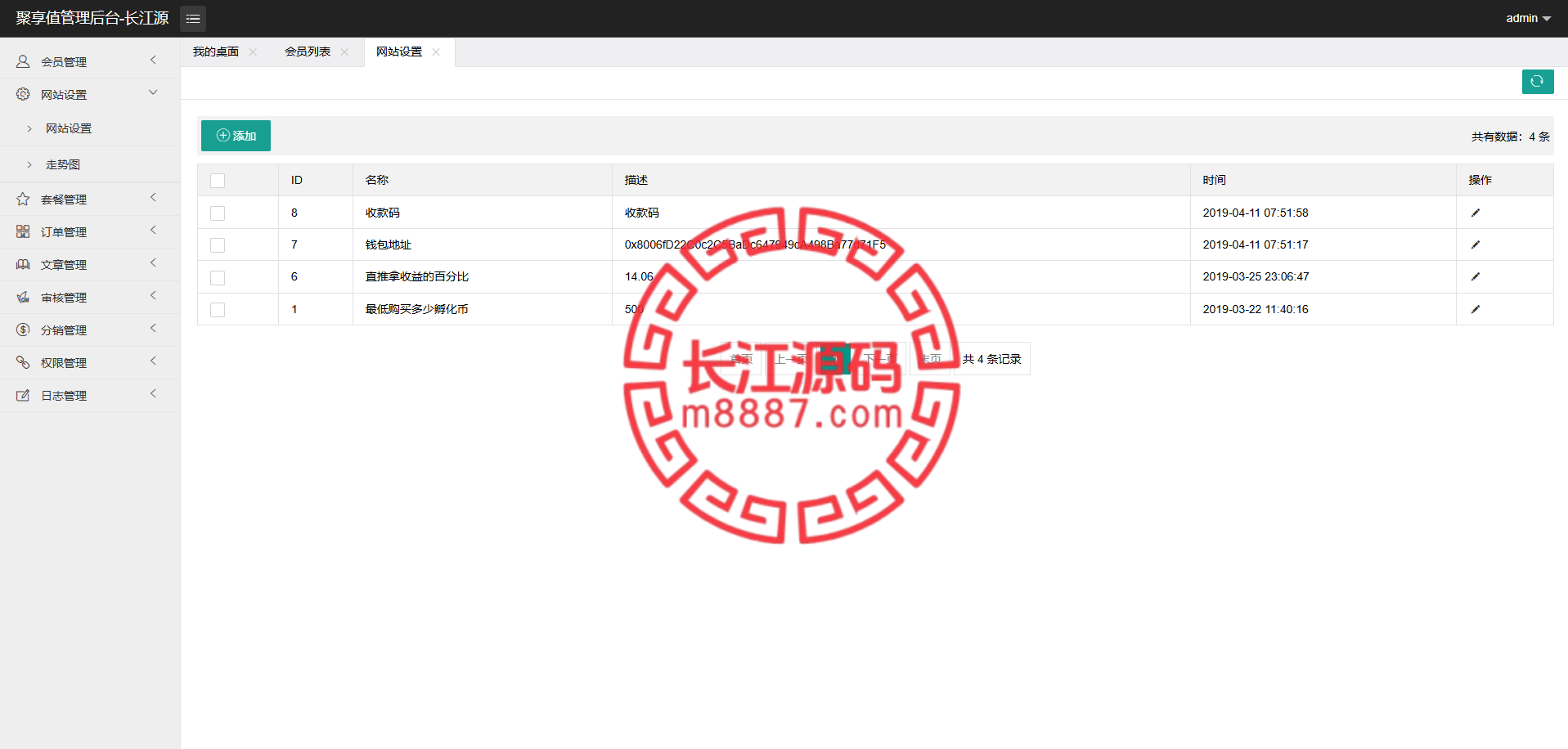Click the timestamp 2019-03-22 11:40:16
This screenshot has height=749, width=1568.
point(1256,309)
